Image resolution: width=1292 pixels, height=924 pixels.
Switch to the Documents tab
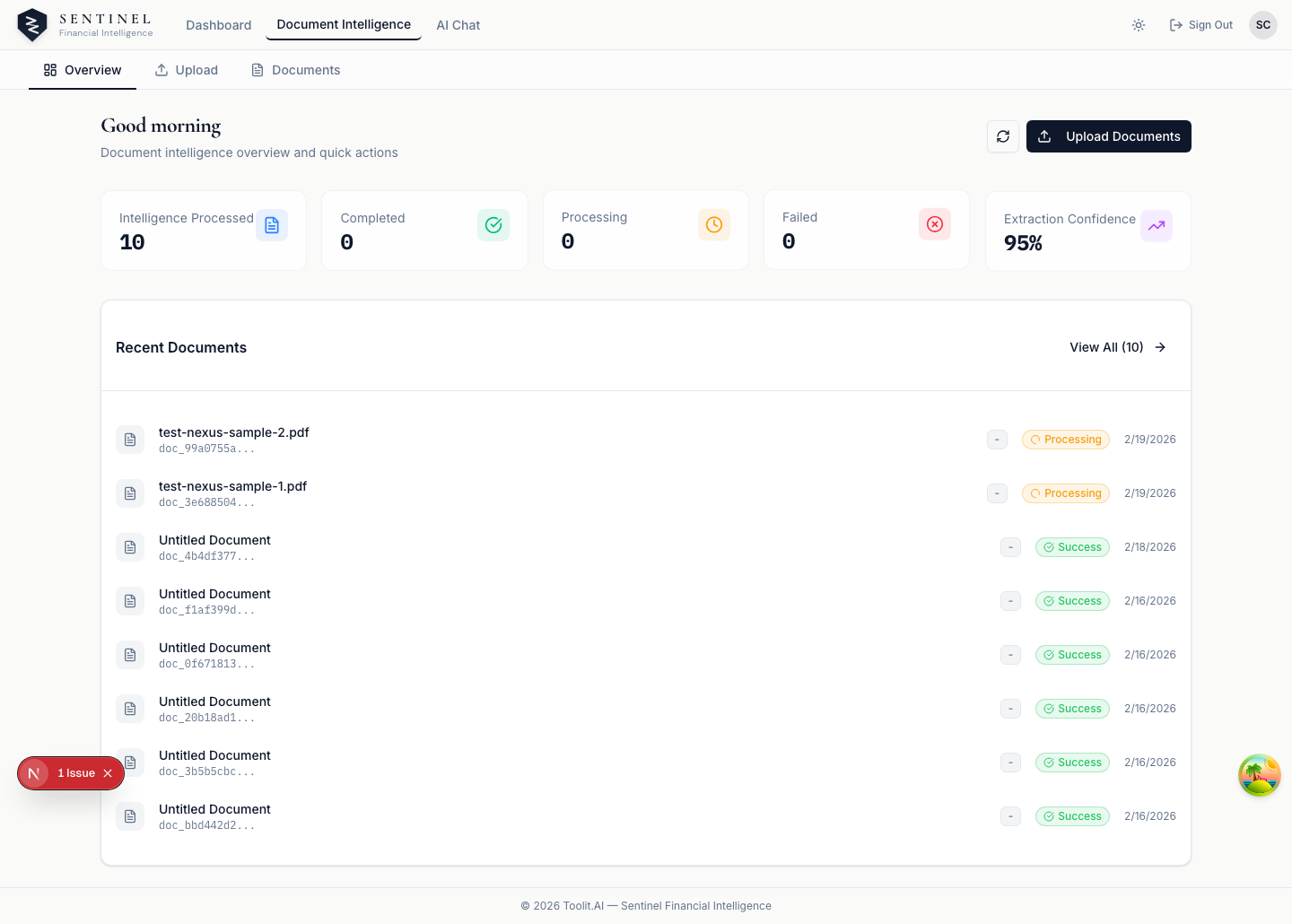point(295,70)
